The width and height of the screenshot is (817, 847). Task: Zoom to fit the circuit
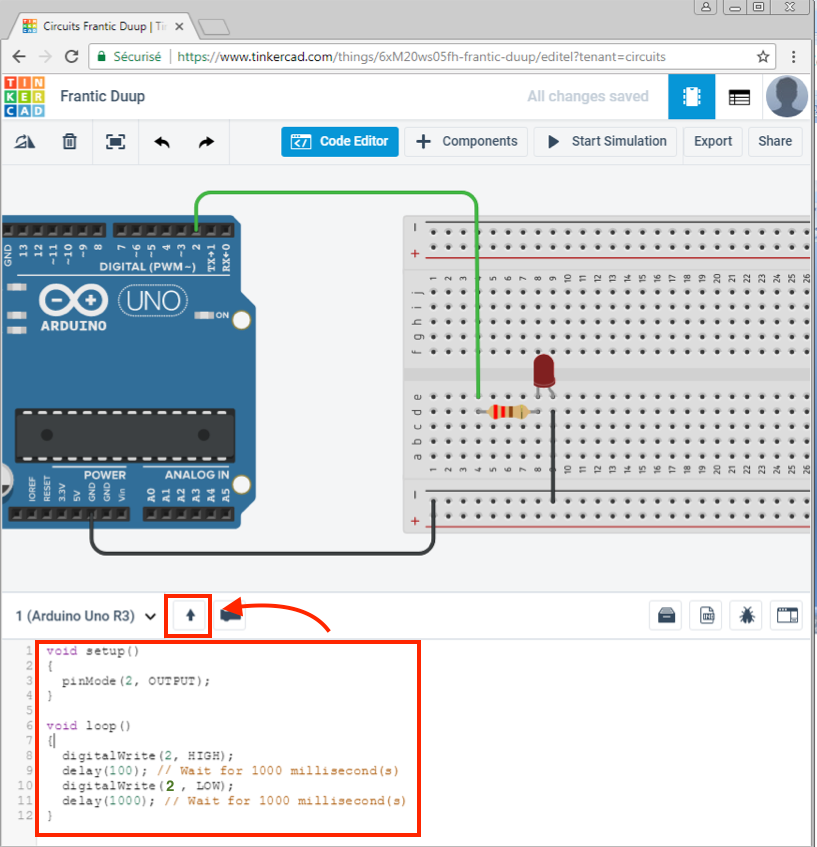pos(115,142)
